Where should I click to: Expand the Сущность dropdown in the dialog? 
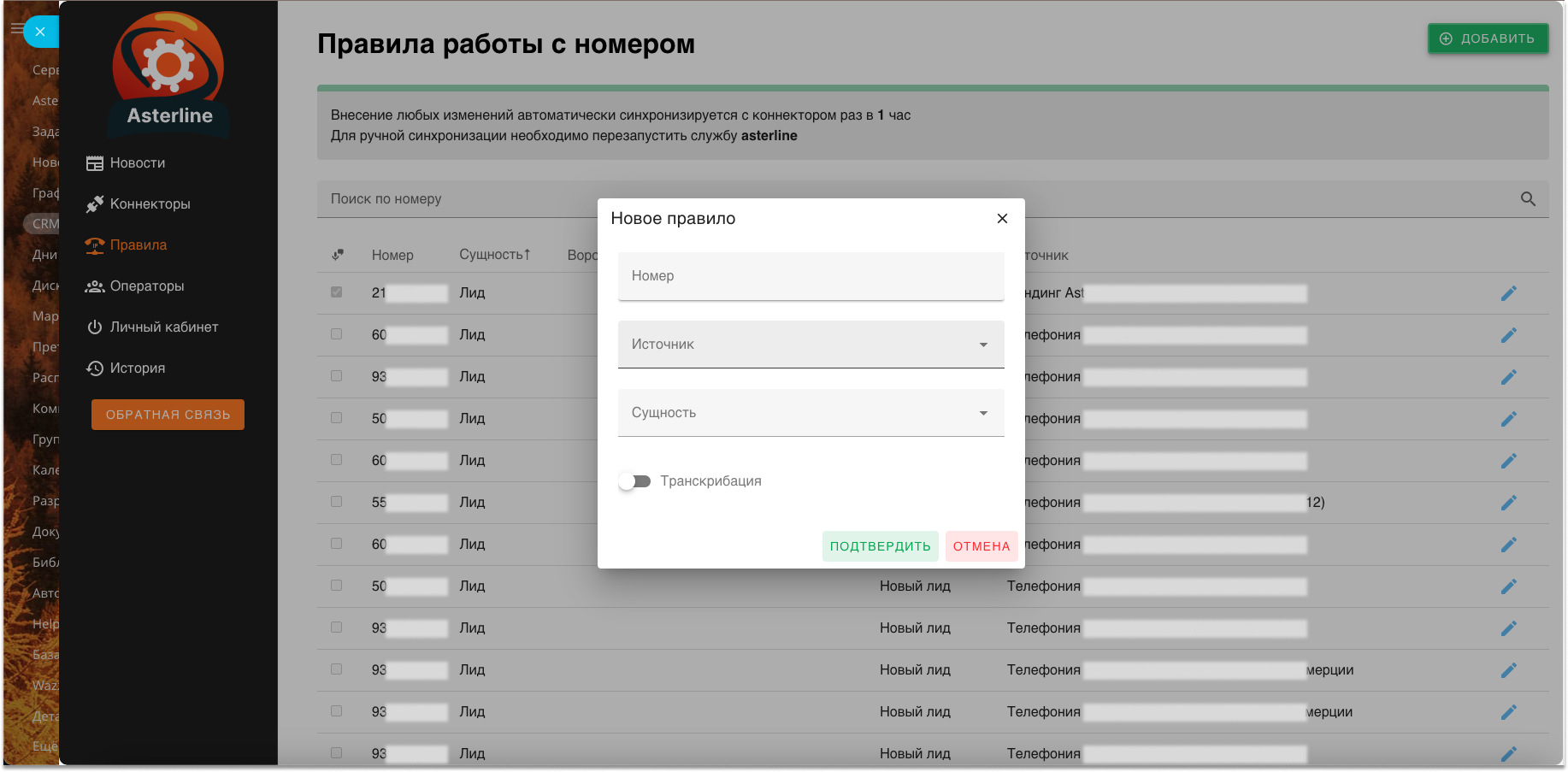click(x=811, y=413)
